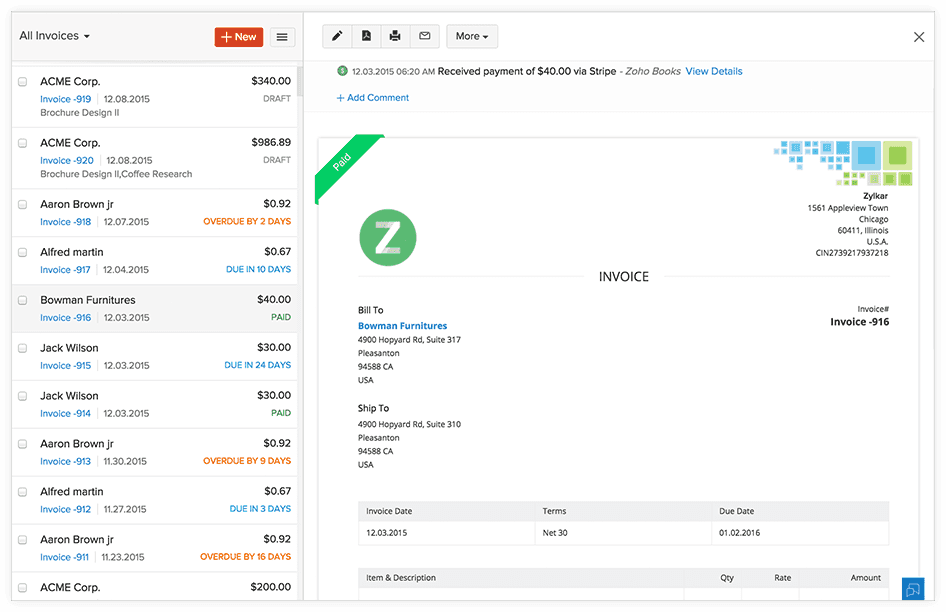Viewport: 946px width, 612px height.
Task: Open Invoice -916 link in list
Action: point(66,317)
